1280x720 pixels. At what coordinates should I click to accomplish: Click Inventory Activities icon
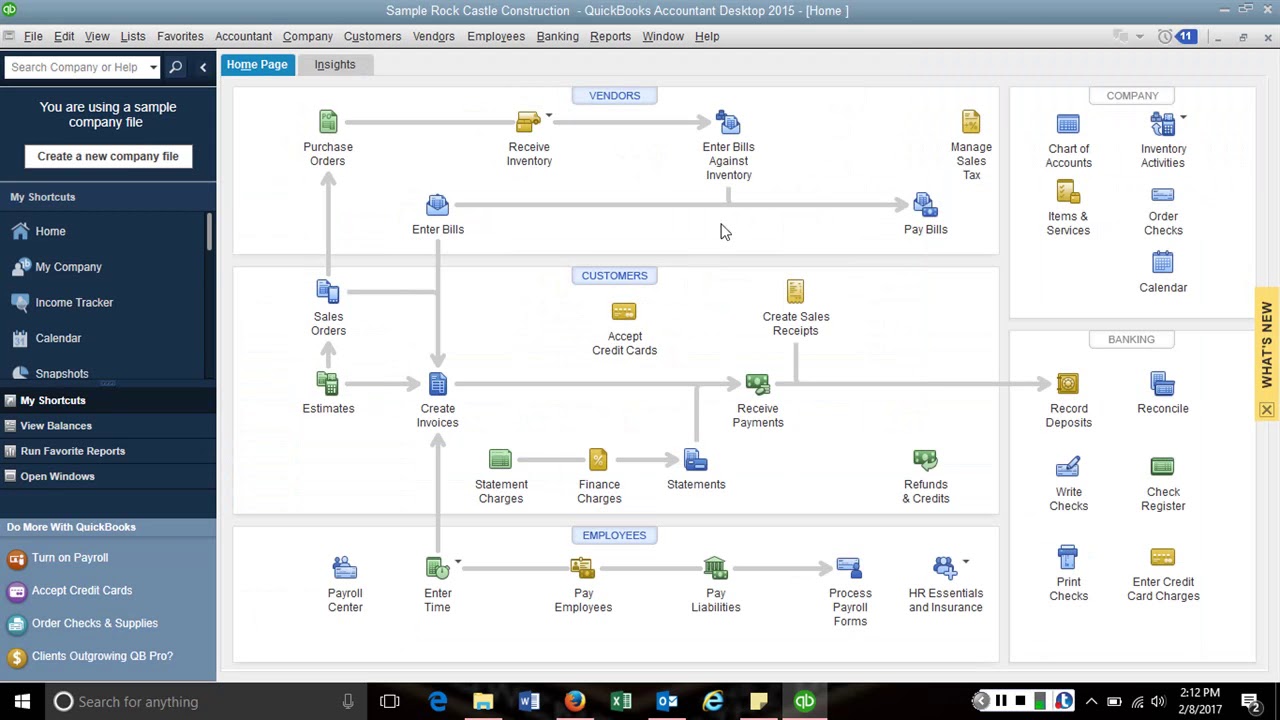pos(1162,124)
